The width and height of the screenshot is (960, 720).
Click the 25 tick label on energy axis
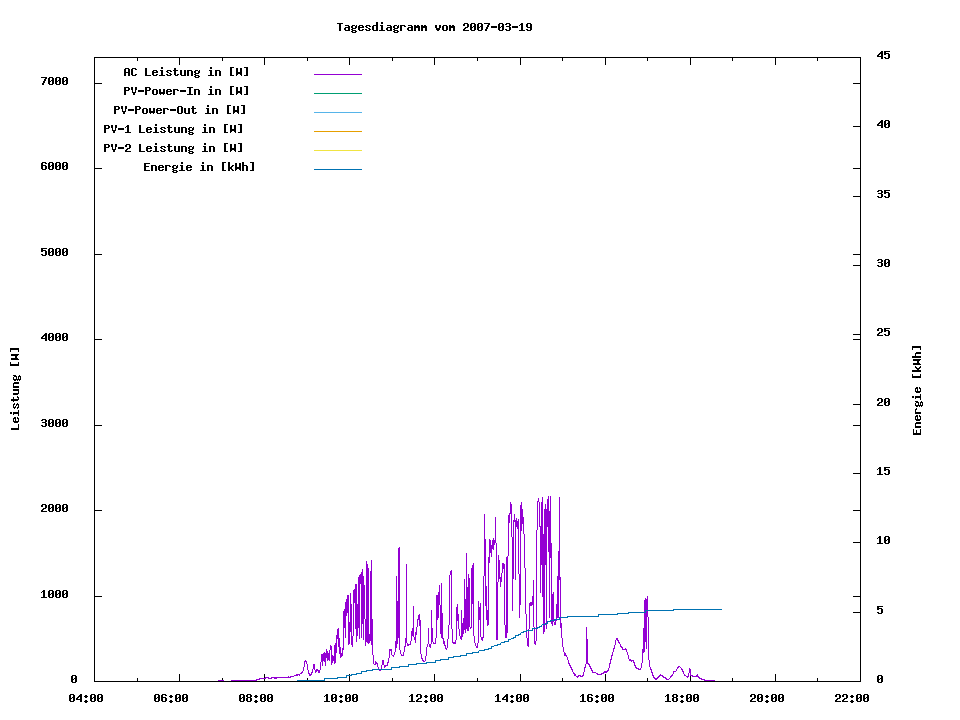pyautogui.click(x=883, y=332)
